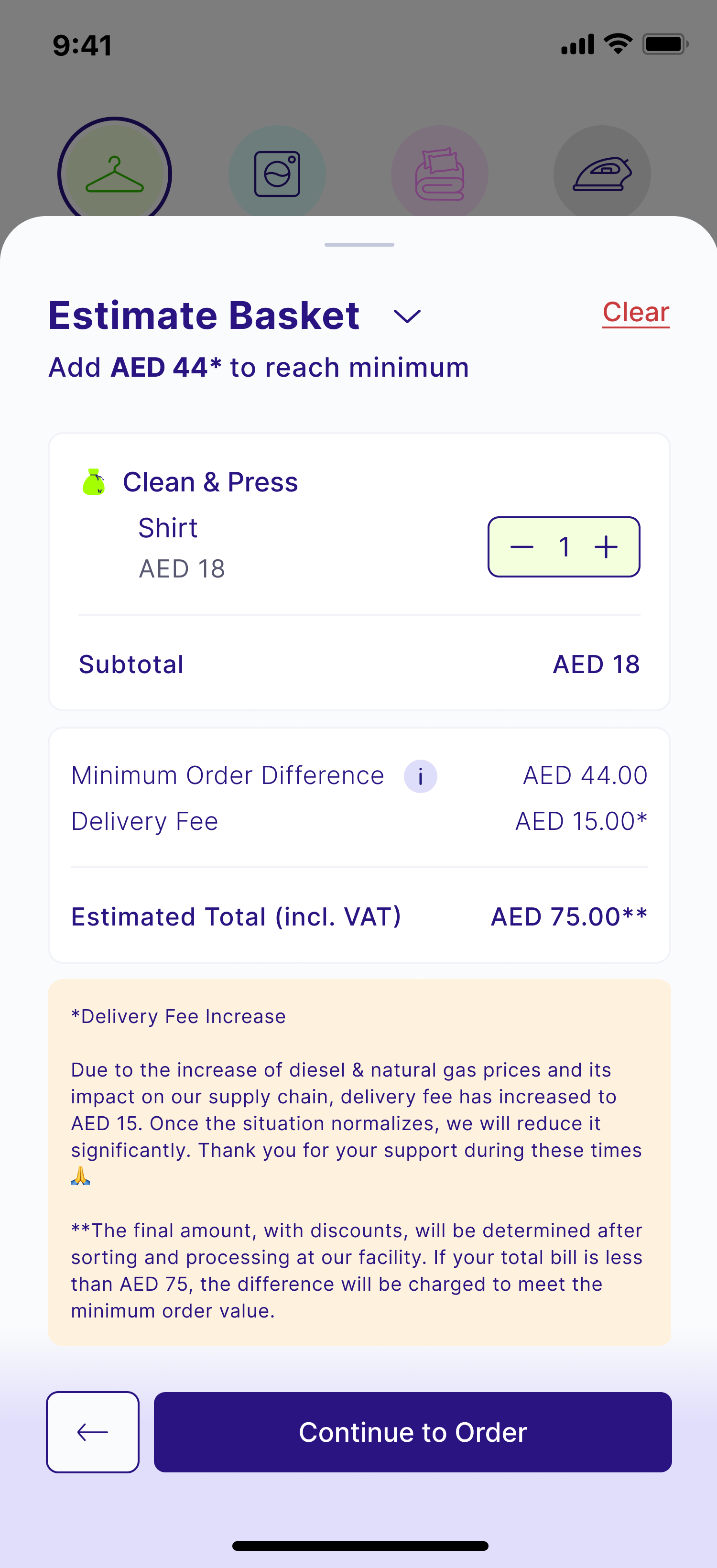717x1568 pixels.
Task: Tap the info icon beside Minimum Order Difference
Action: click(x=421, y=776)
